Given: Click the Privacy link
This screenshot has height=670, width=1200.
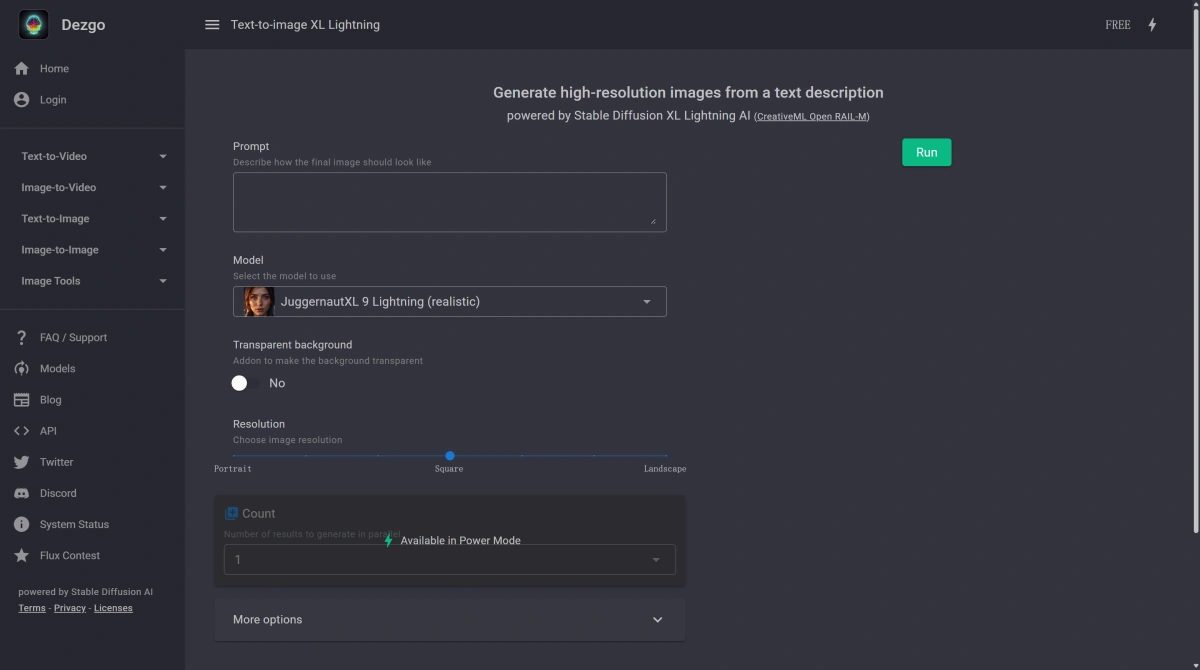Looking at the screenshot, I should click(70, 608).
